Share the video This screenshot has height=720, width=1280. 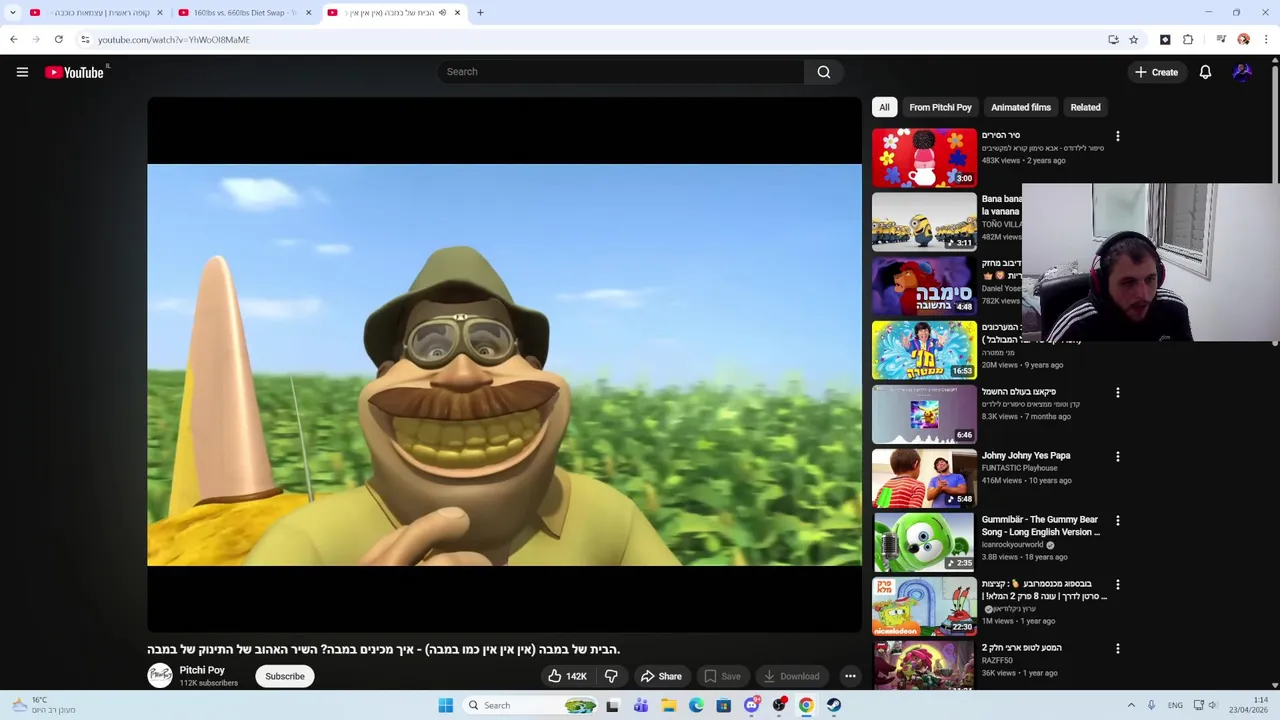tap(661, 676)
